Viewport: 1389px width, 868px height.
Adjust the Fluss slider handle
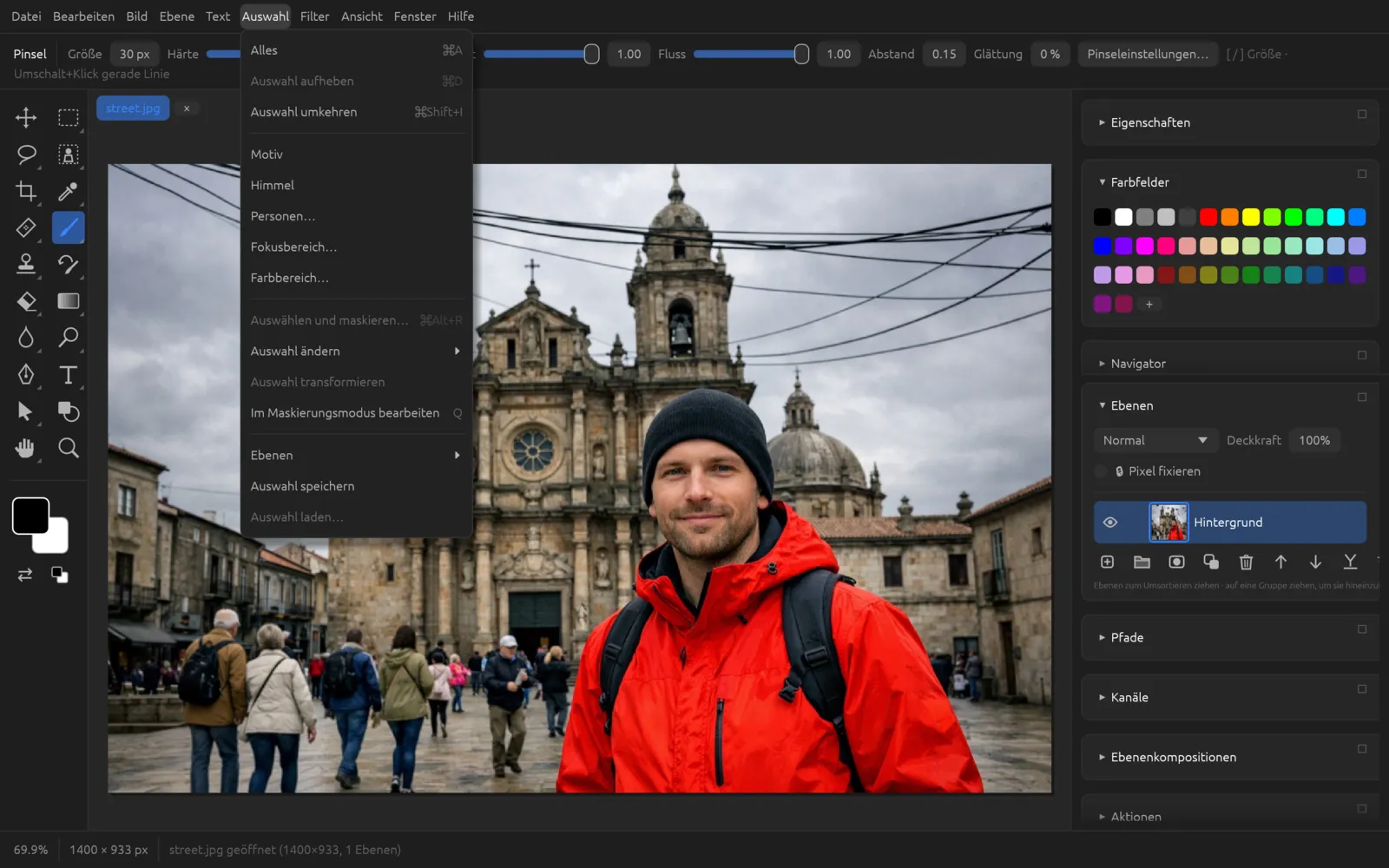[x=801, y=54]
